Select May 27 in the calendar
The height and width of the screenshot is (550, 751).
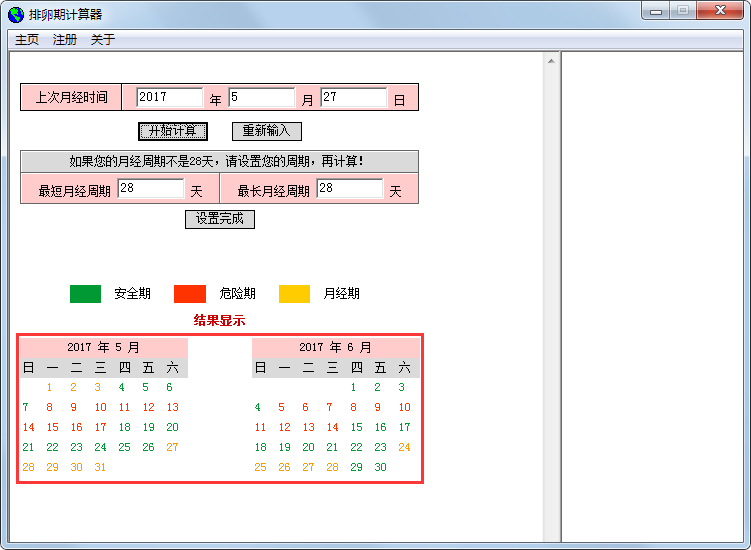click(x=172, y=448)
